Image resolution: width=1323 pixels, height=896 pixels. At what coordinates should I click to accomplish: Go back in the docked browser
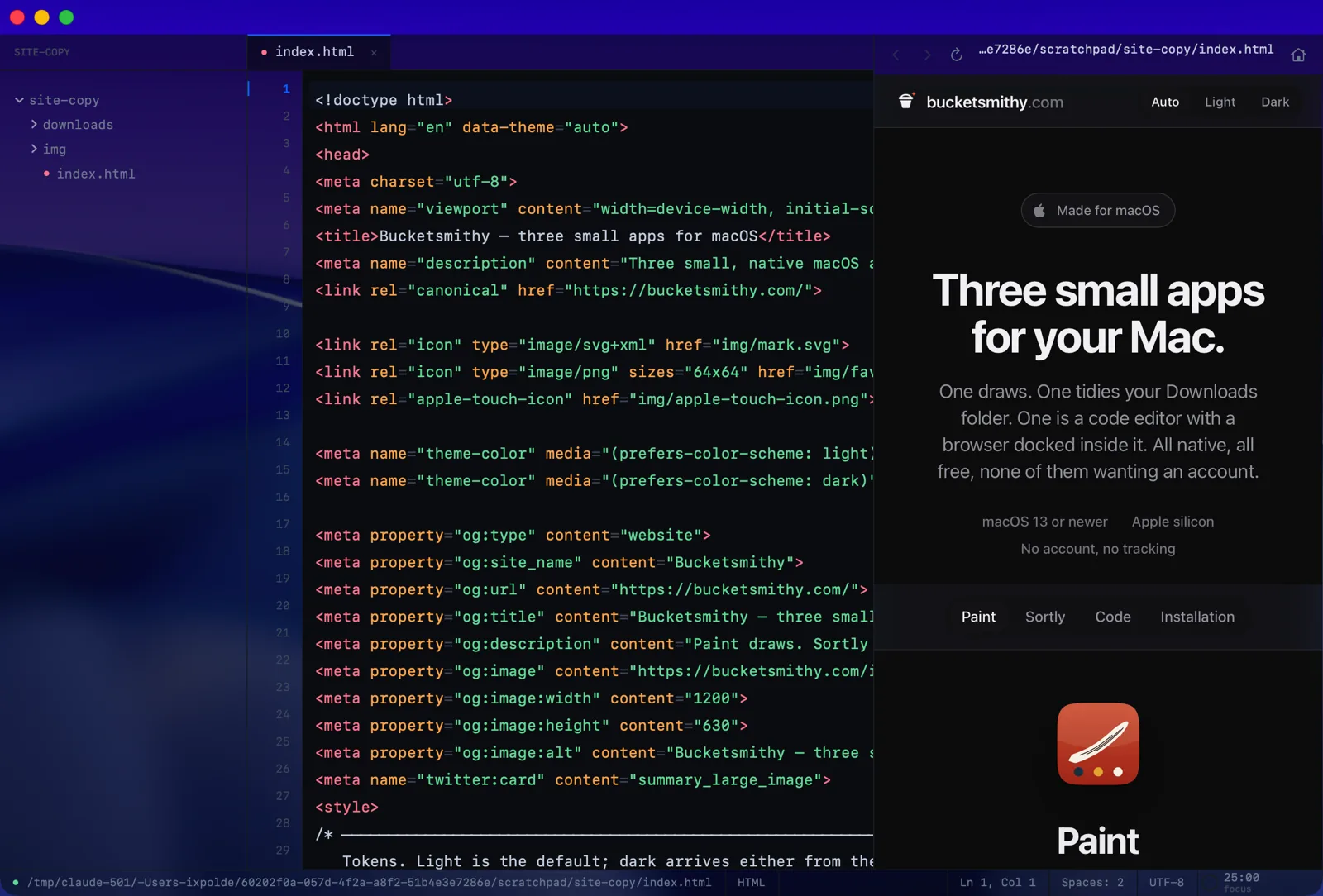pos(896,55)
